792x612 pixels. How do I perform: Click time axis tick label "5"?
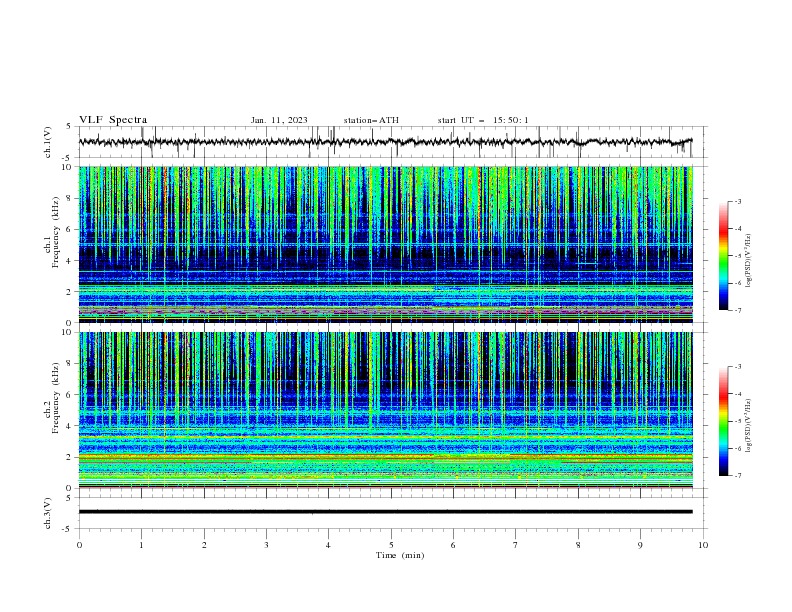pos(391,545)
